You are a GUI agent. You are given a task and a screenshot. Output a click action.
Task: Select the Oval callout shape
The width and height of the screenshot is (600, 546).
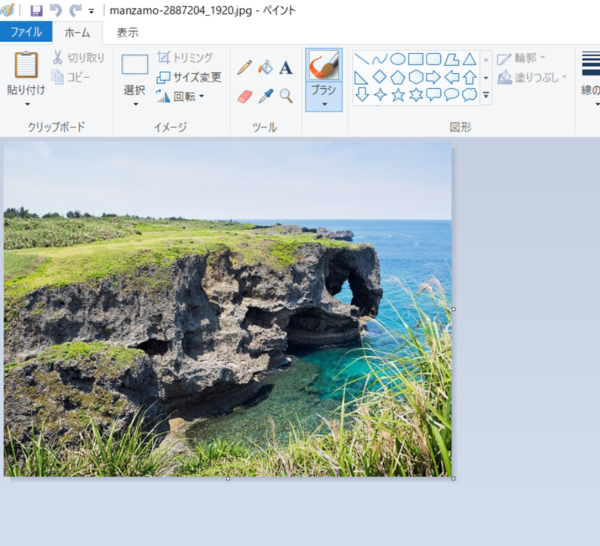coord(452,95)
